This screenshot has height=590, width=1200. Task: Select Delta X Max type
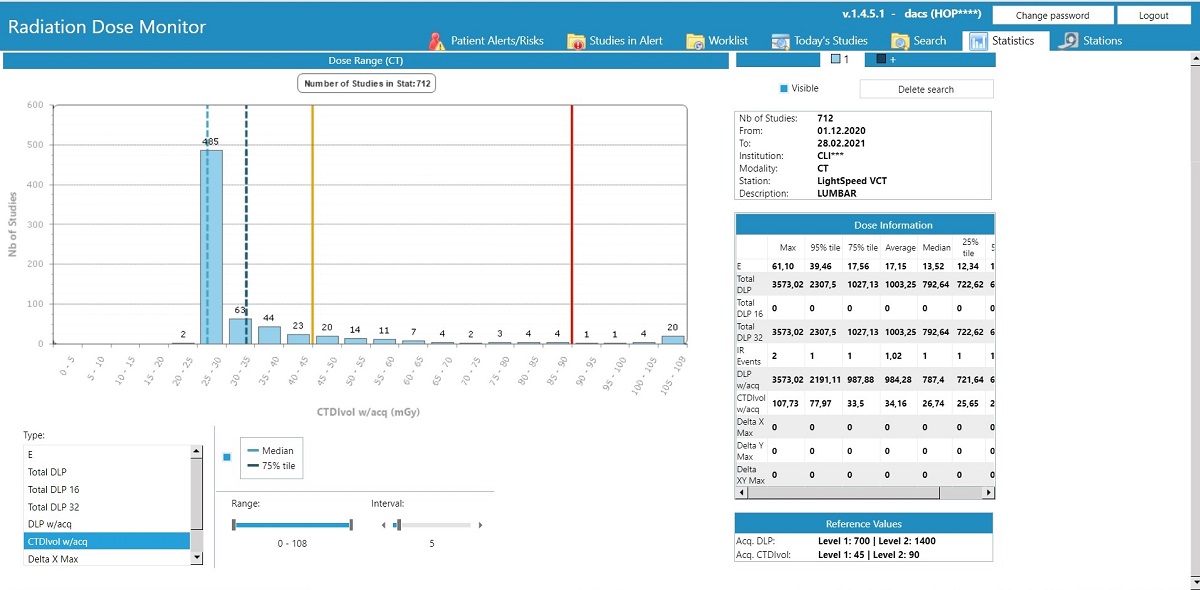click(107, 559)
